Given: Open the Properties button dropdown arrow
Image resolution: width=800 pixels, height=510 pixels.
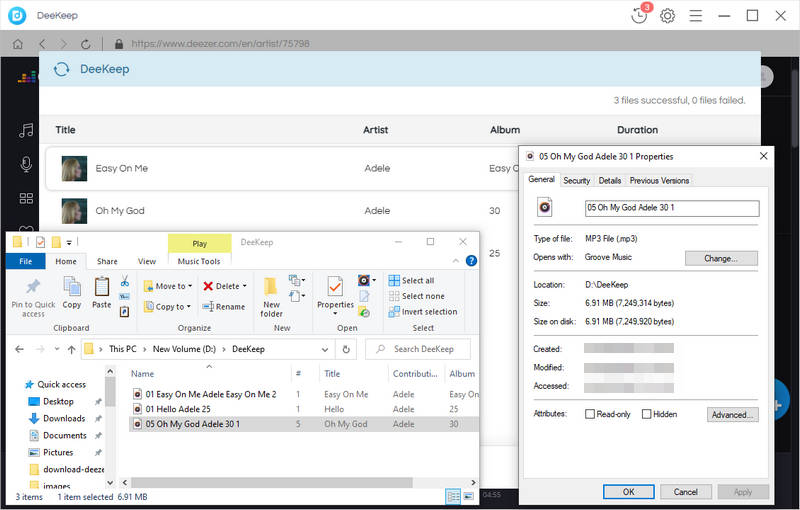Looking at the screenshot, I should (x=335, y=313).
